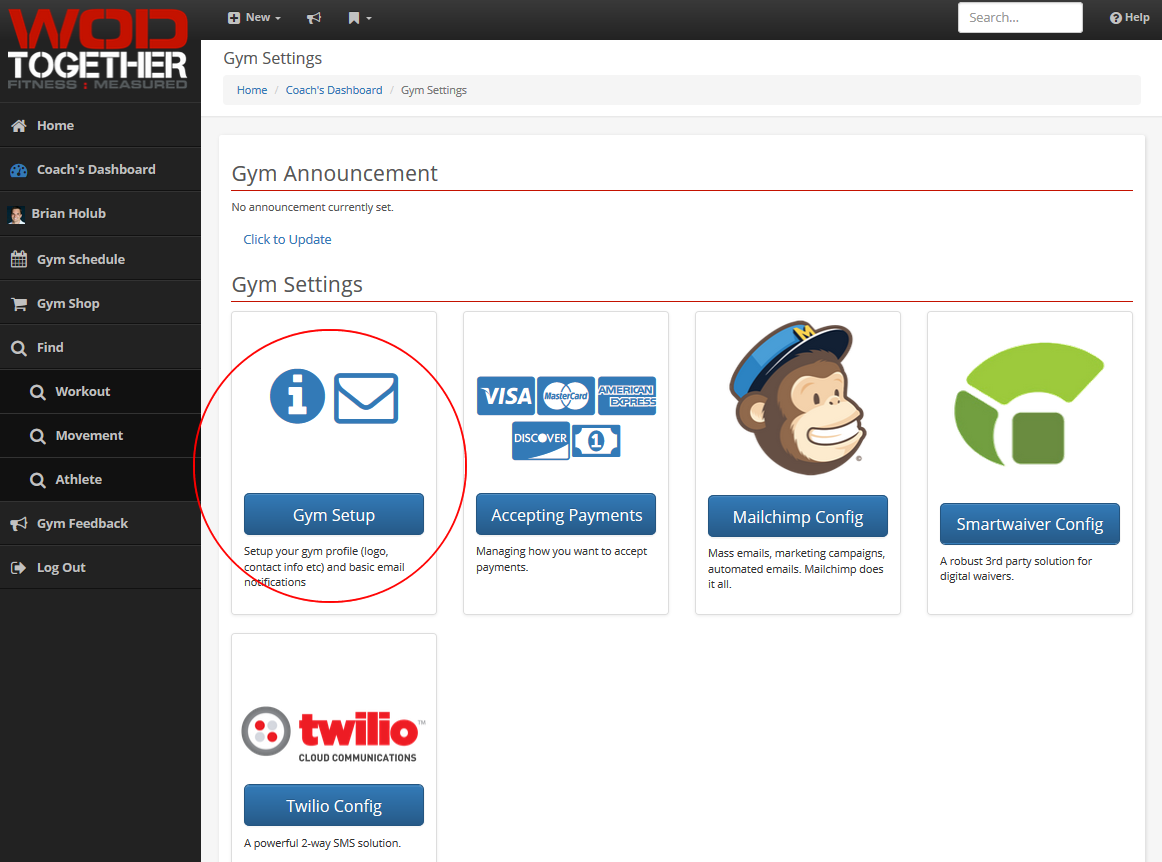Image resolution: width=1162 pixels, height=862 pixels.
Task: Open Gym Shop cart item
Action: (67, 304)
